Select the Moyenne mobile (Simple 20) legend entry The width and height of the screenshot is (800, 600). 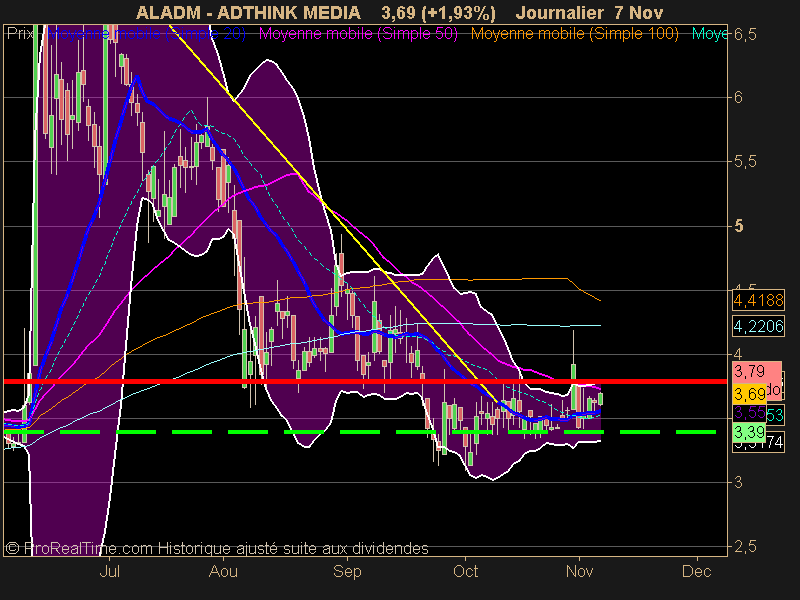146,34
